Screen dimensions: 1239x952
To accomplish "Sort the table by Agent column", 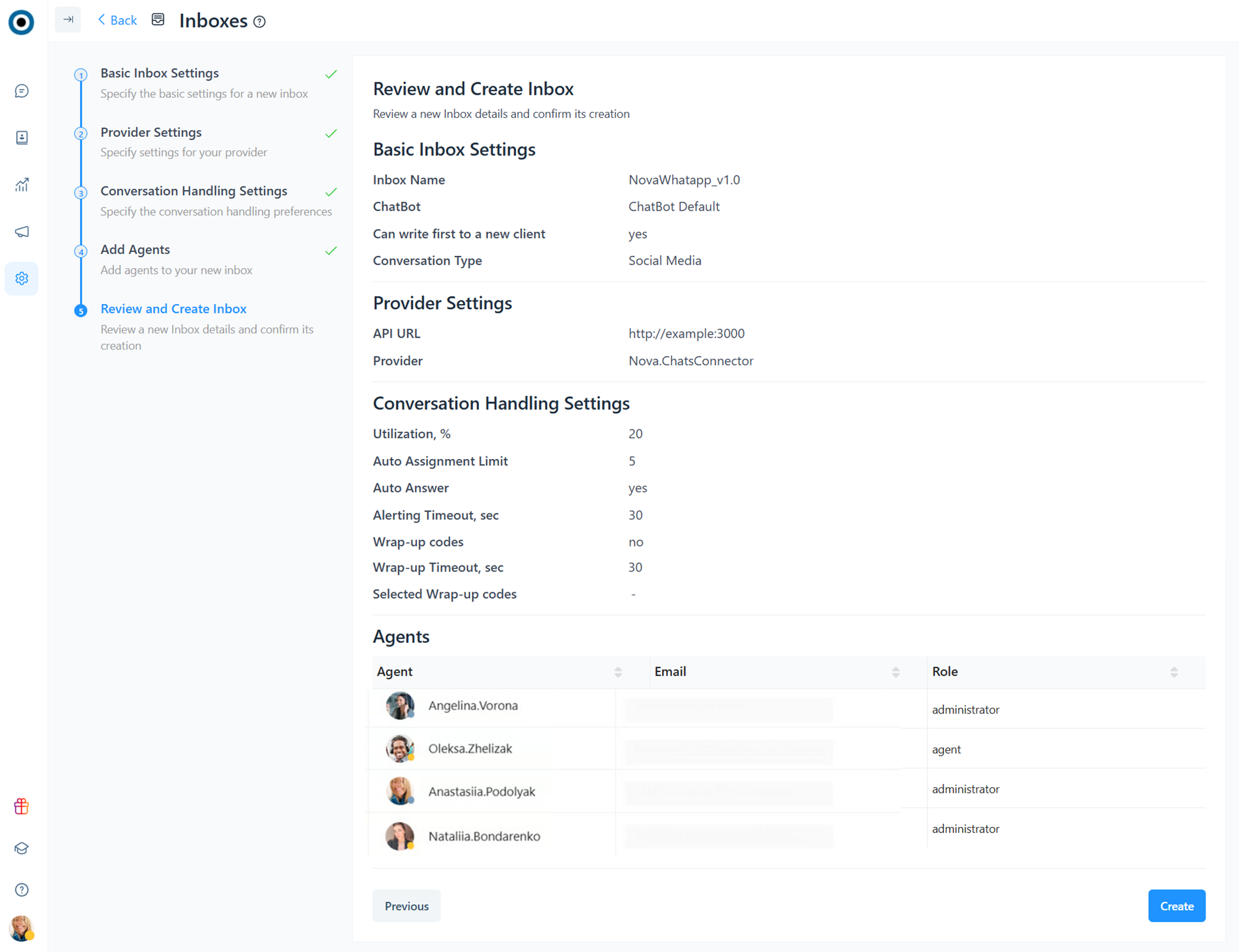I will pos(618,672).
